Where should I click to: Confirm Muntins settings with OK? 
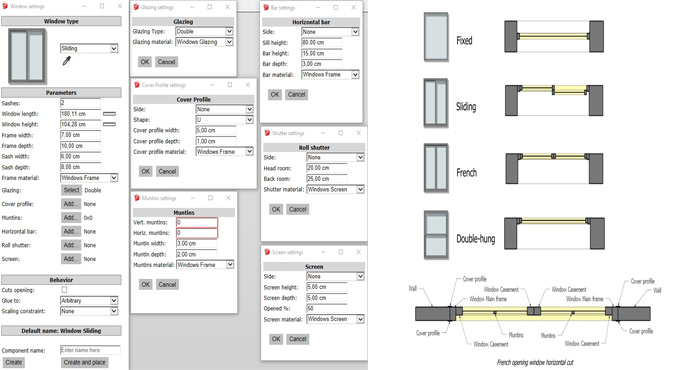pos(146,285)
